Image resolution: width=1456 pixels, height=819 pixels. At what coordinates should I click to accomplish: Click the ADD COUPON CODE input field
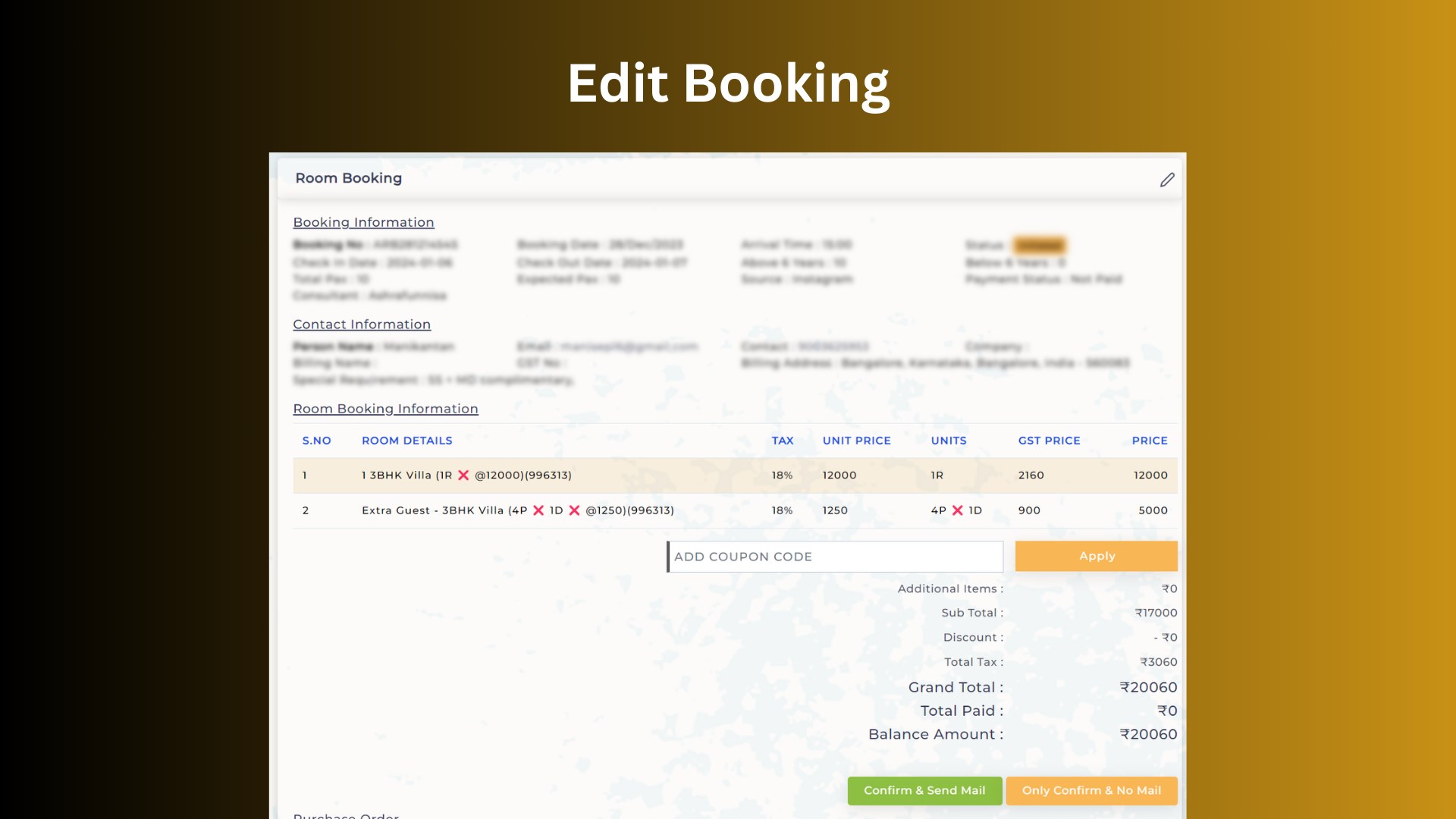pos(834,556)
